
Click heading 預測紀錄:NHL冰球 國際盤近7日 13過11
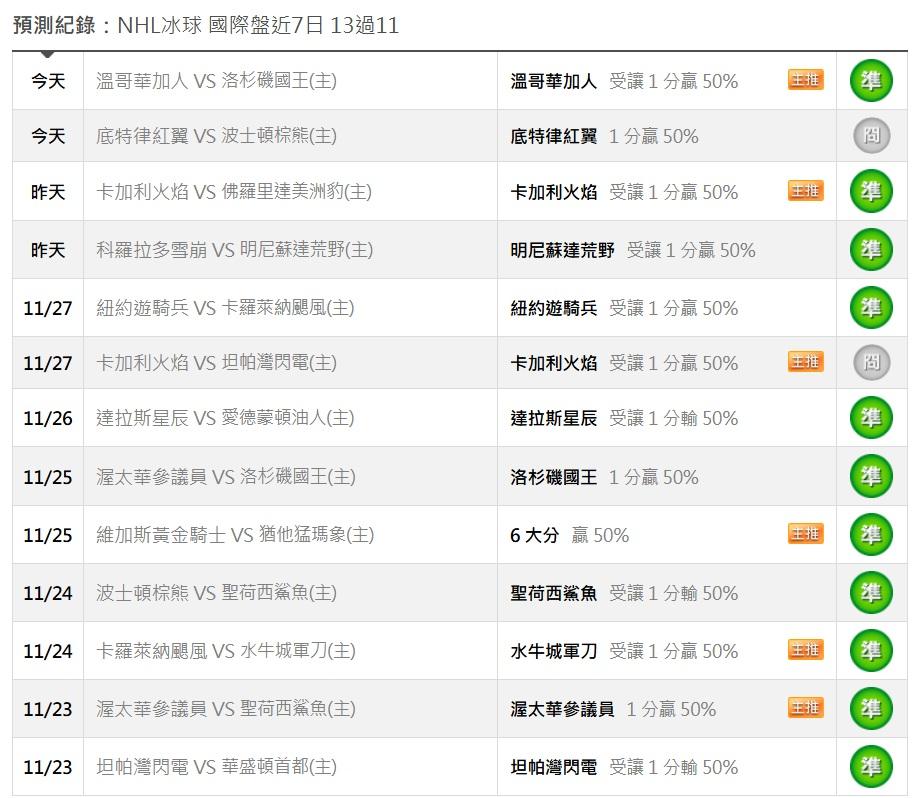206,25
